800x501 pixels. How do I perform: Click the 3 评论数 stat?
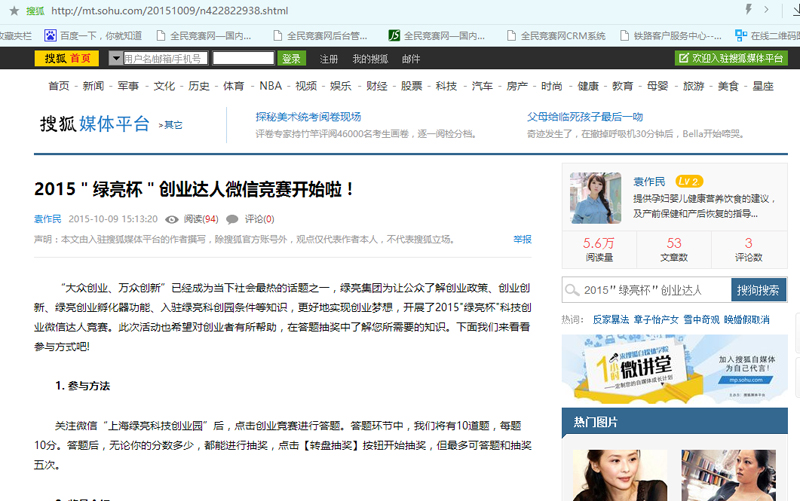748,249
